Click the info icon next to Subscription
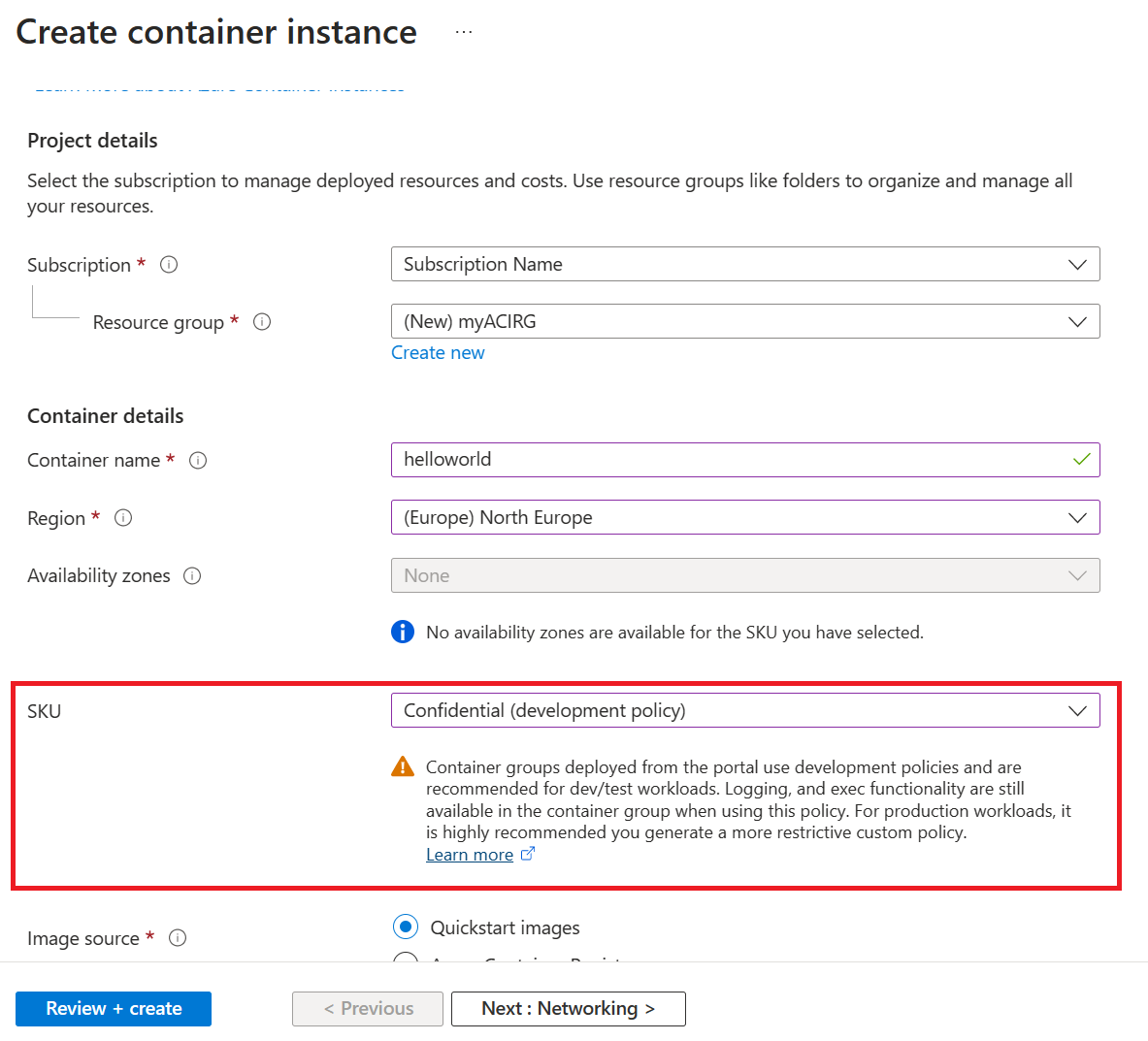This screenshot has width=1148, height=1041. click(x=169, y=264)
